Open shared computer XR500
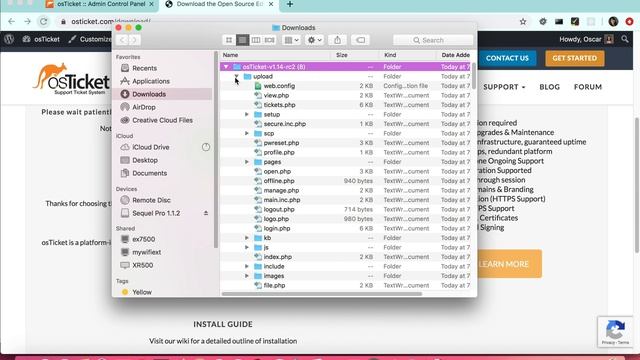The height and width of the screenshot is (360, 640). [x=137, y=265]
